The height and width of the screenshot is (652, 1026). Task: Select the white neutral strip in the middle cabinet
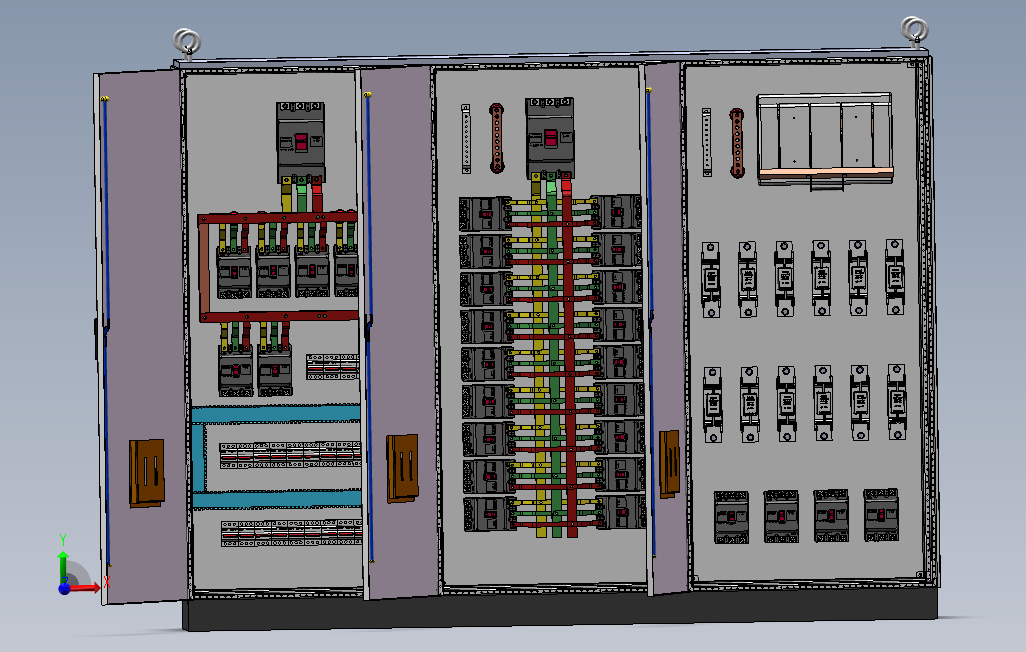(x=466, y=139)
